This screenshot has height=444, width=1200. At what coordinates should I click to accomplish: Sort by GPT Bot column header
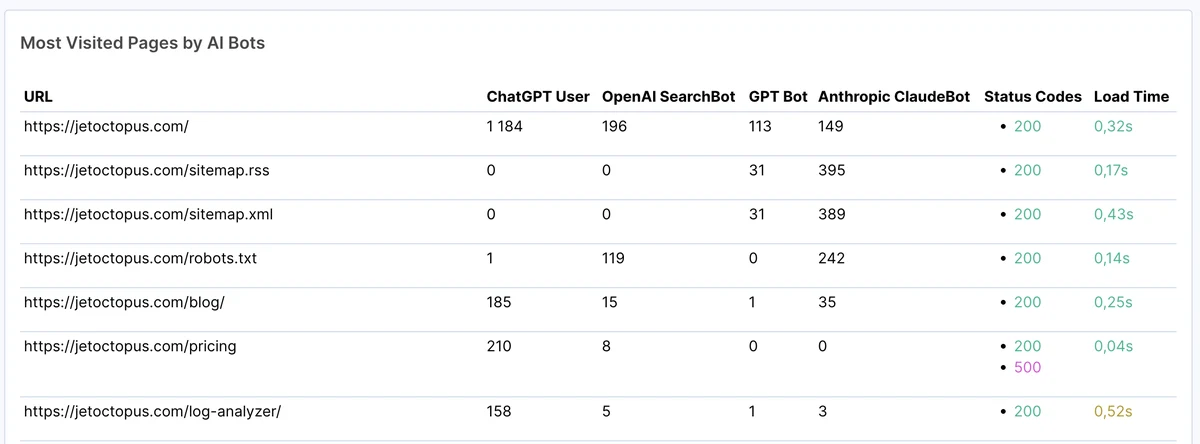778,97
